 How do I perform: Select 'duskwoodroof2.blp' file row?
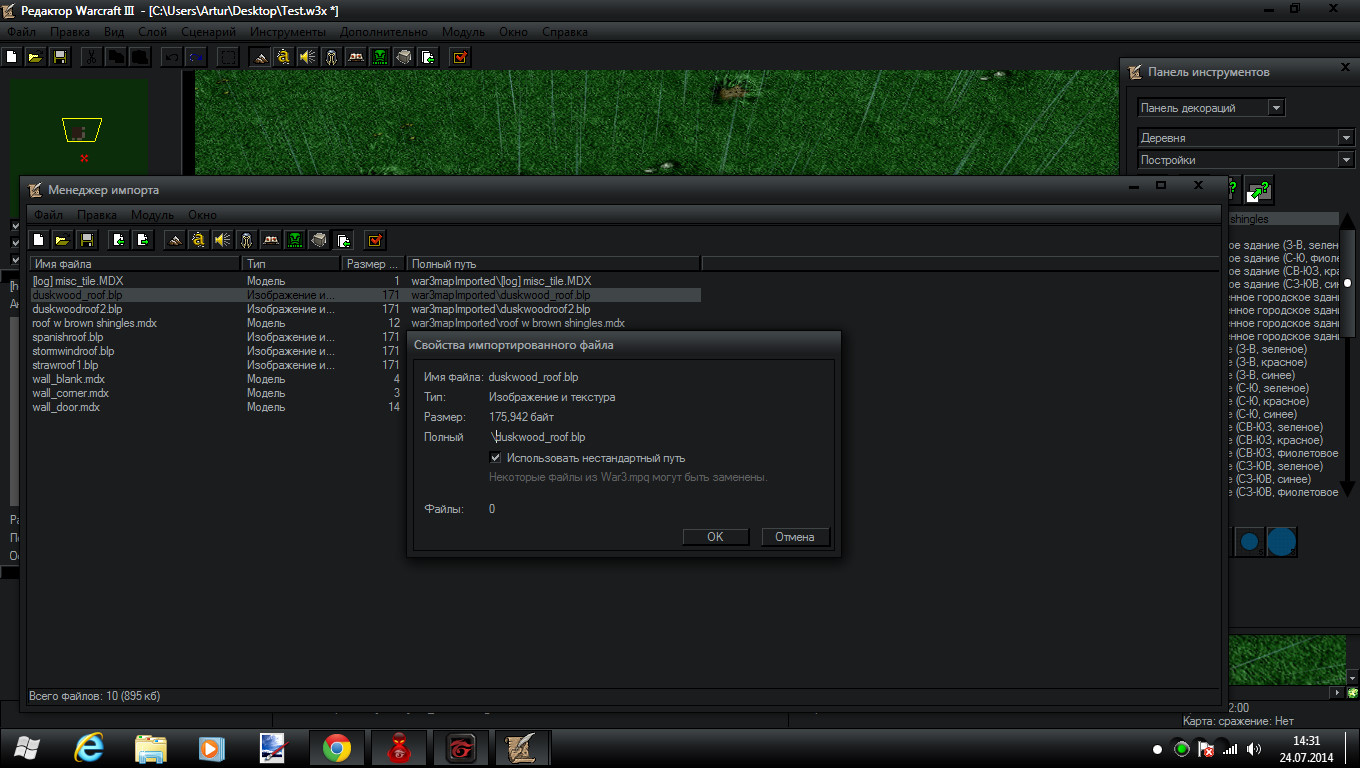[x=365, y=309]
